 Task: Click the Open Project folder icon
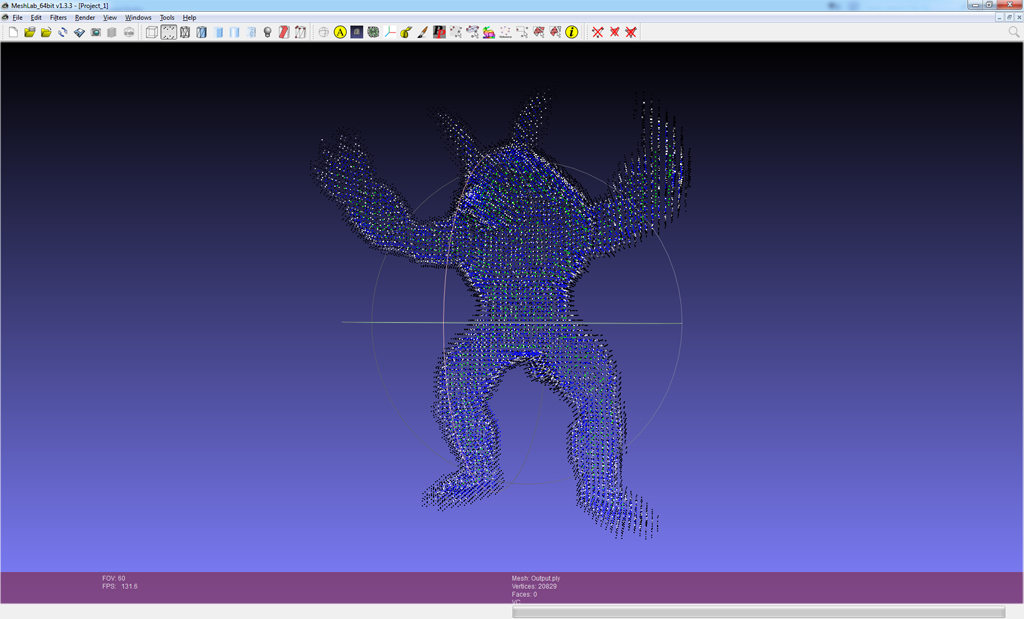point(29,32)
